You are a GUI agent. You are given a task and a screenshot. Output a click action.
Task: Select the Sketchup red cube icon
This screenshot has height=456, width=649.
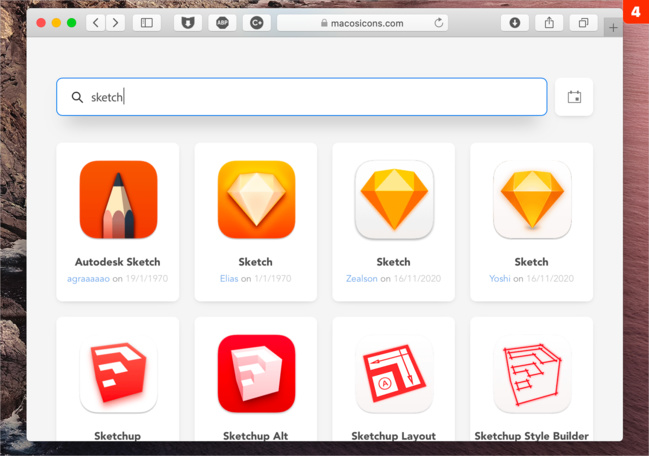(x=118, y=374)
